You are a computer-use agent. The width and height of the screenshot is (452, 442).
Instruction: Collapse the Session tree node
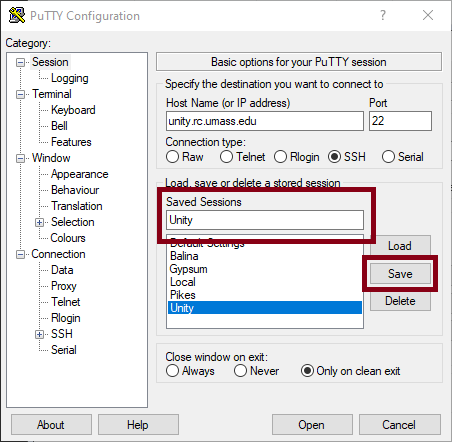[21, 62]
